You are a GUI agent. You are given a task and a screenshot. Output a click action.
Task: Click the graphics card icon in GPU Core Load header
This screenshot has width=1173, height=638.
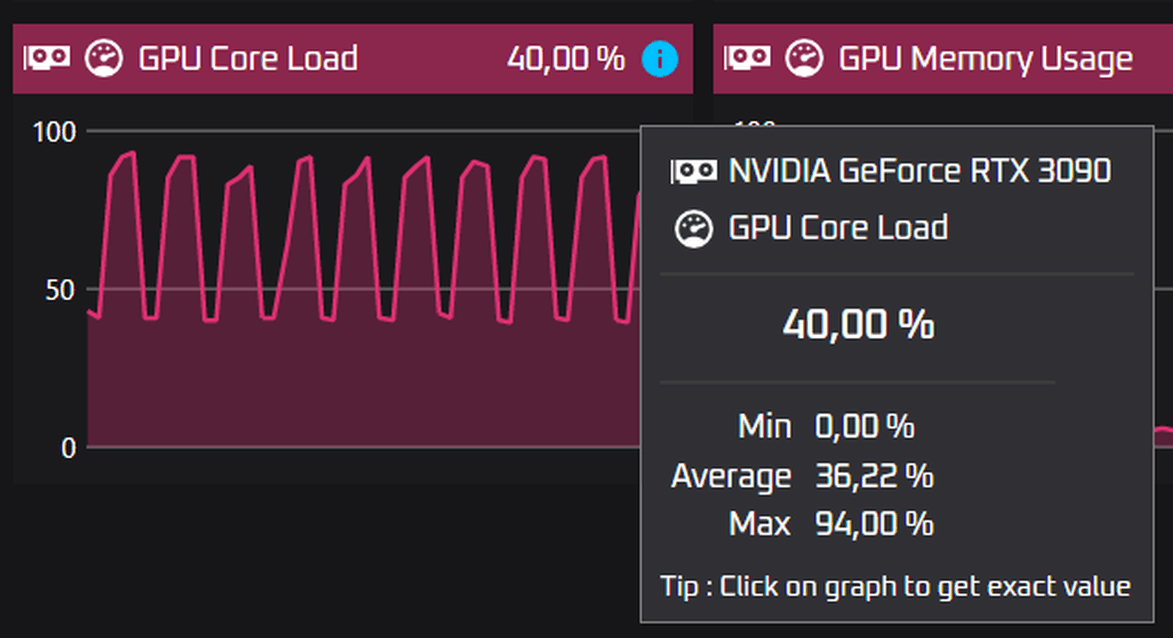[46, 58]
